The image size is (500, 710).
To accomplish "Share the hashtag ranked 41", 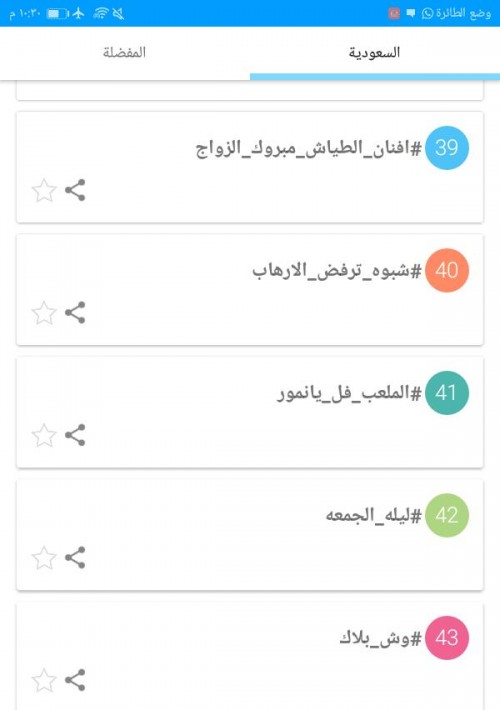I will (x=75, y=435).
